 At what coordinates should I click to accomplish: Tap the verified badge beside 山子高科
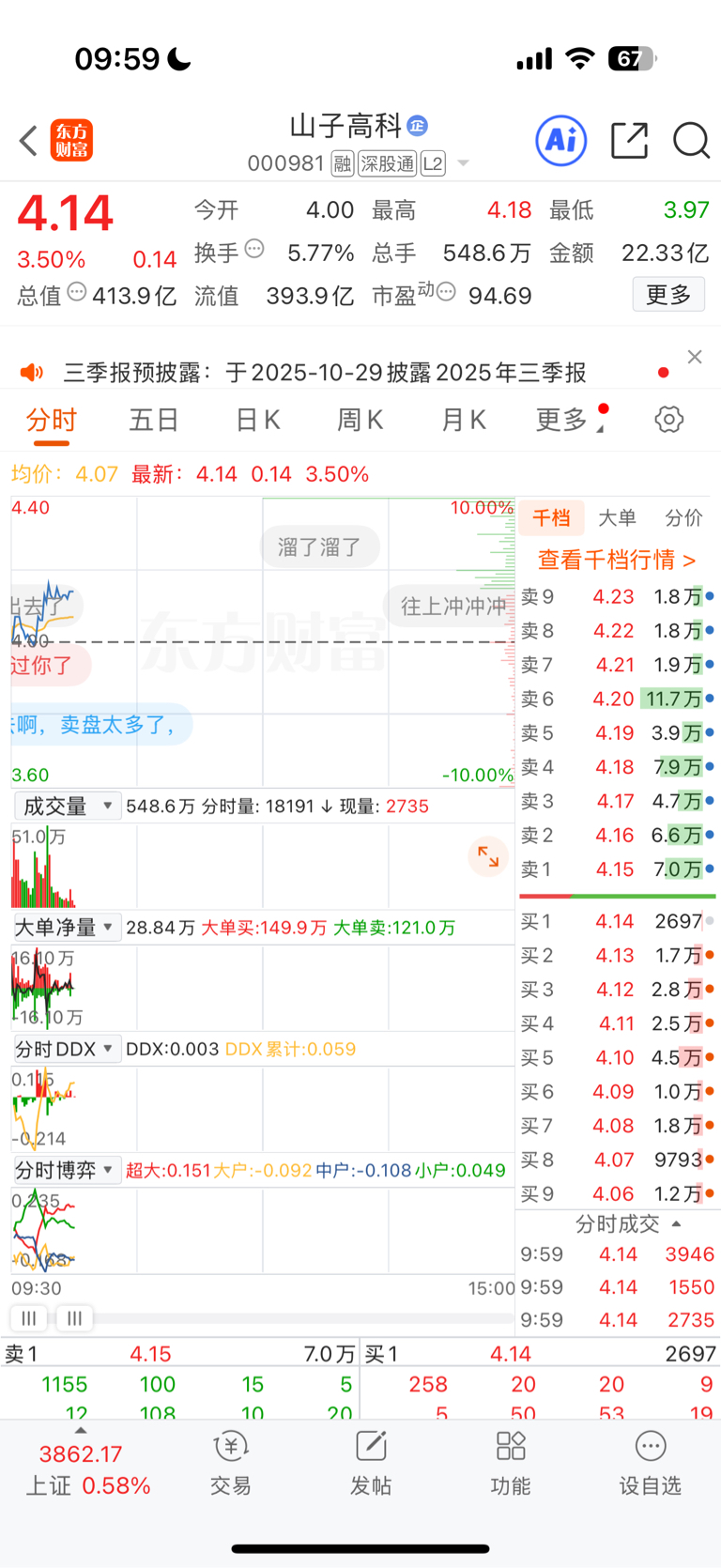click(x=418, y=126)
